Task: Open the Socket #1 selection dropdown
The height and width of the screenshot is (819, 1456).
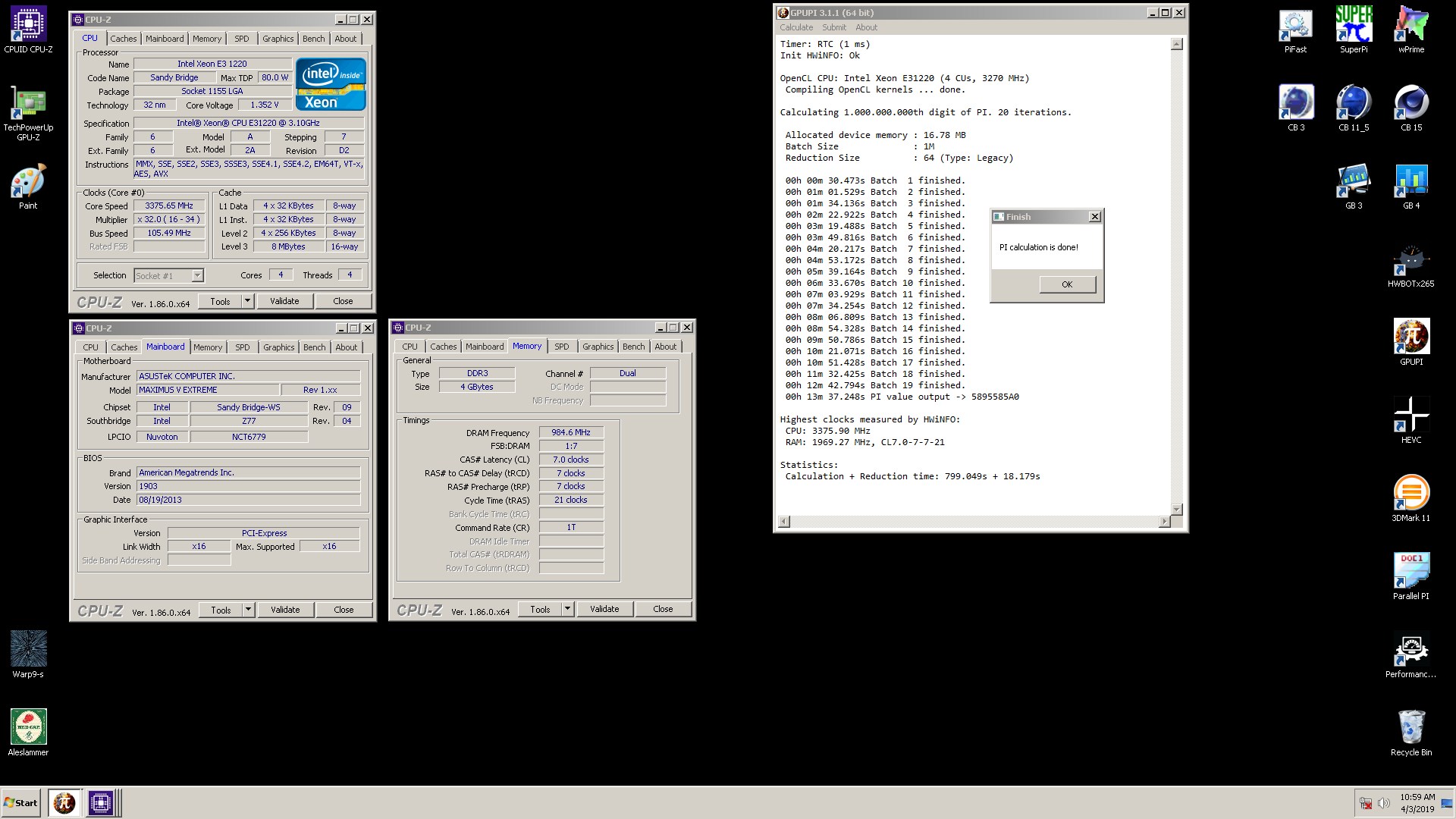Action: click(x=197, y=276)
